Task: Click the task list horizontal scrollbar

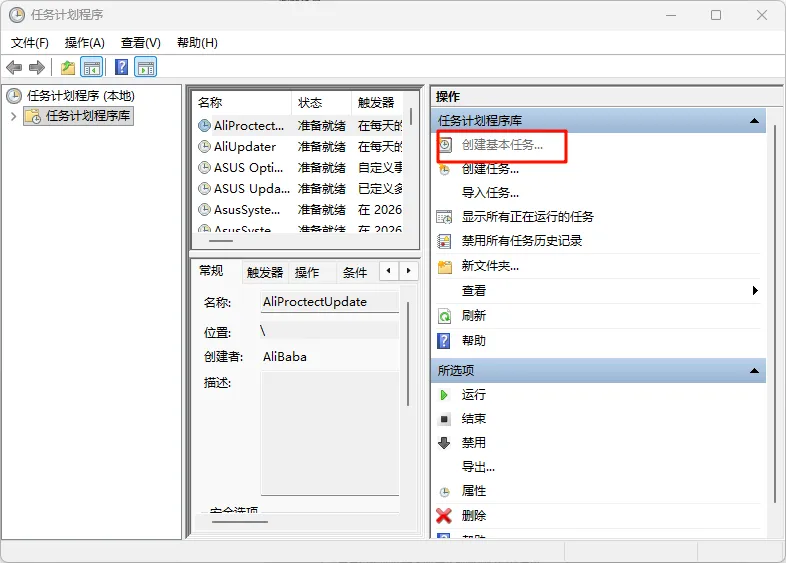Action: [221, 241]
